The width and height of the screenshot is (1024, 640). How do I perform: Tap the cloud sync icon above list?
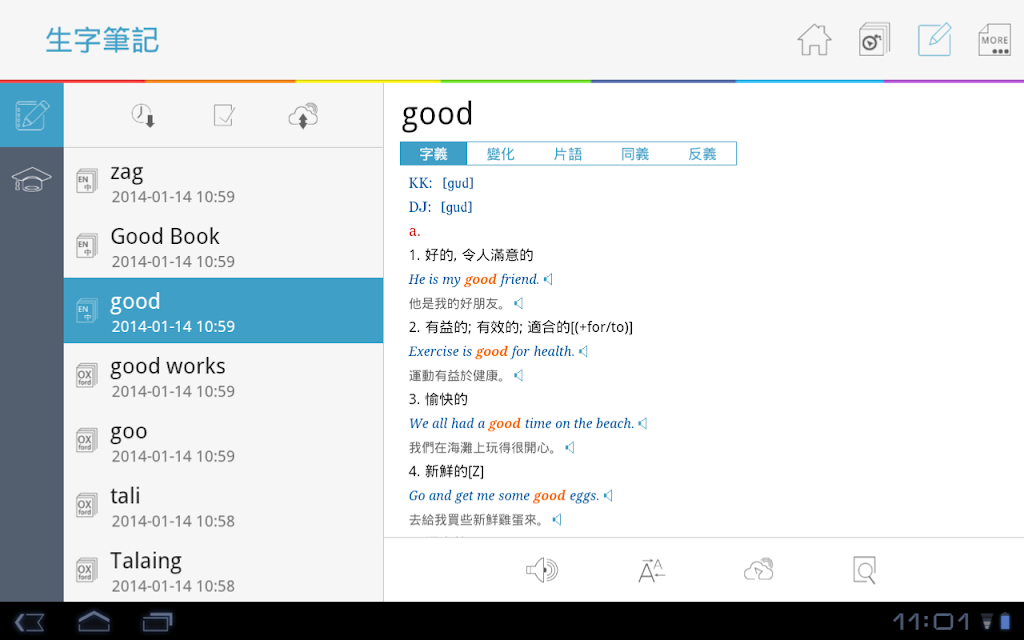[303, 116]
